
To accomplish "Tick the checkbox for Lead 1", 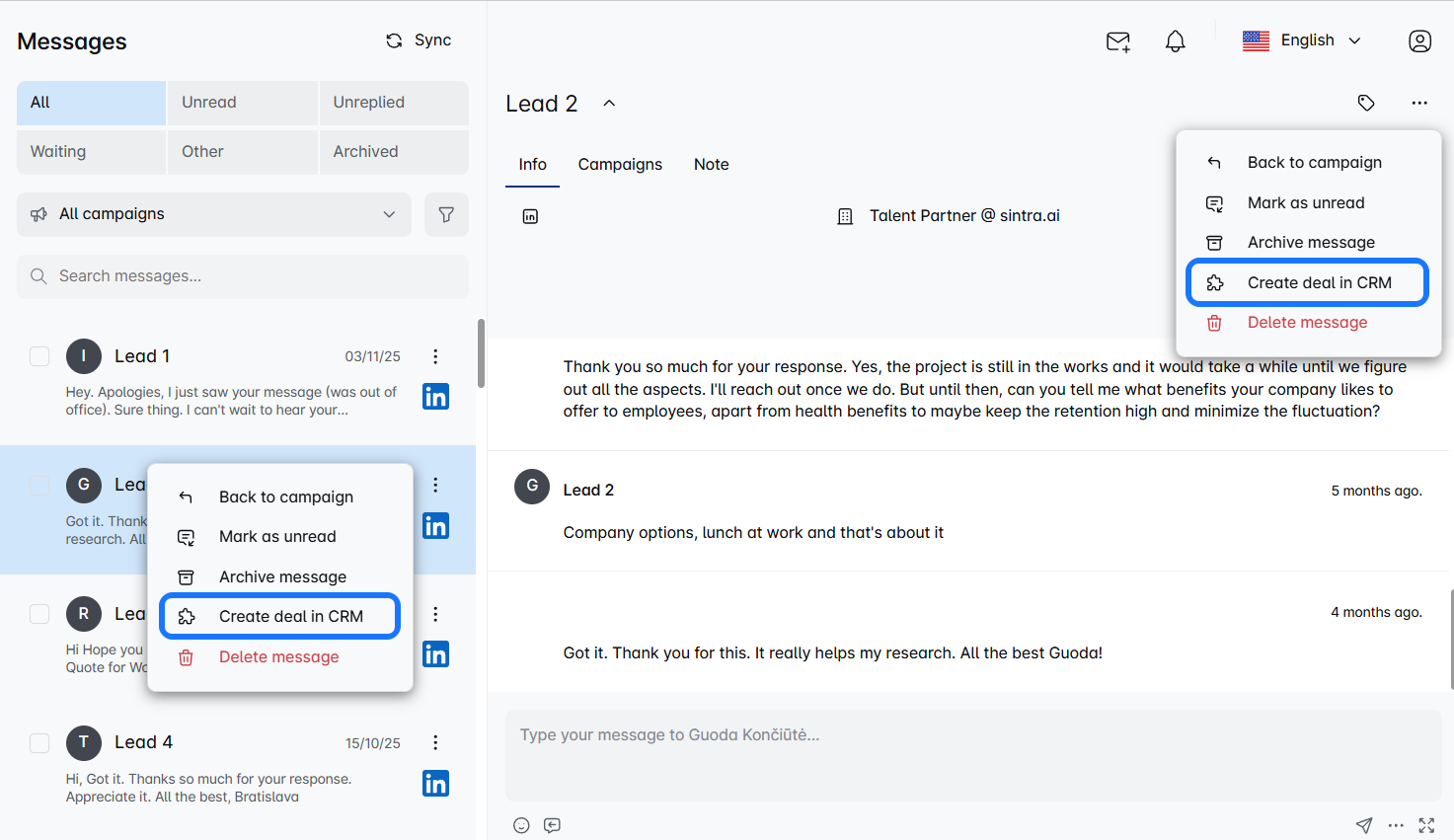I will (x=39, y=356).
